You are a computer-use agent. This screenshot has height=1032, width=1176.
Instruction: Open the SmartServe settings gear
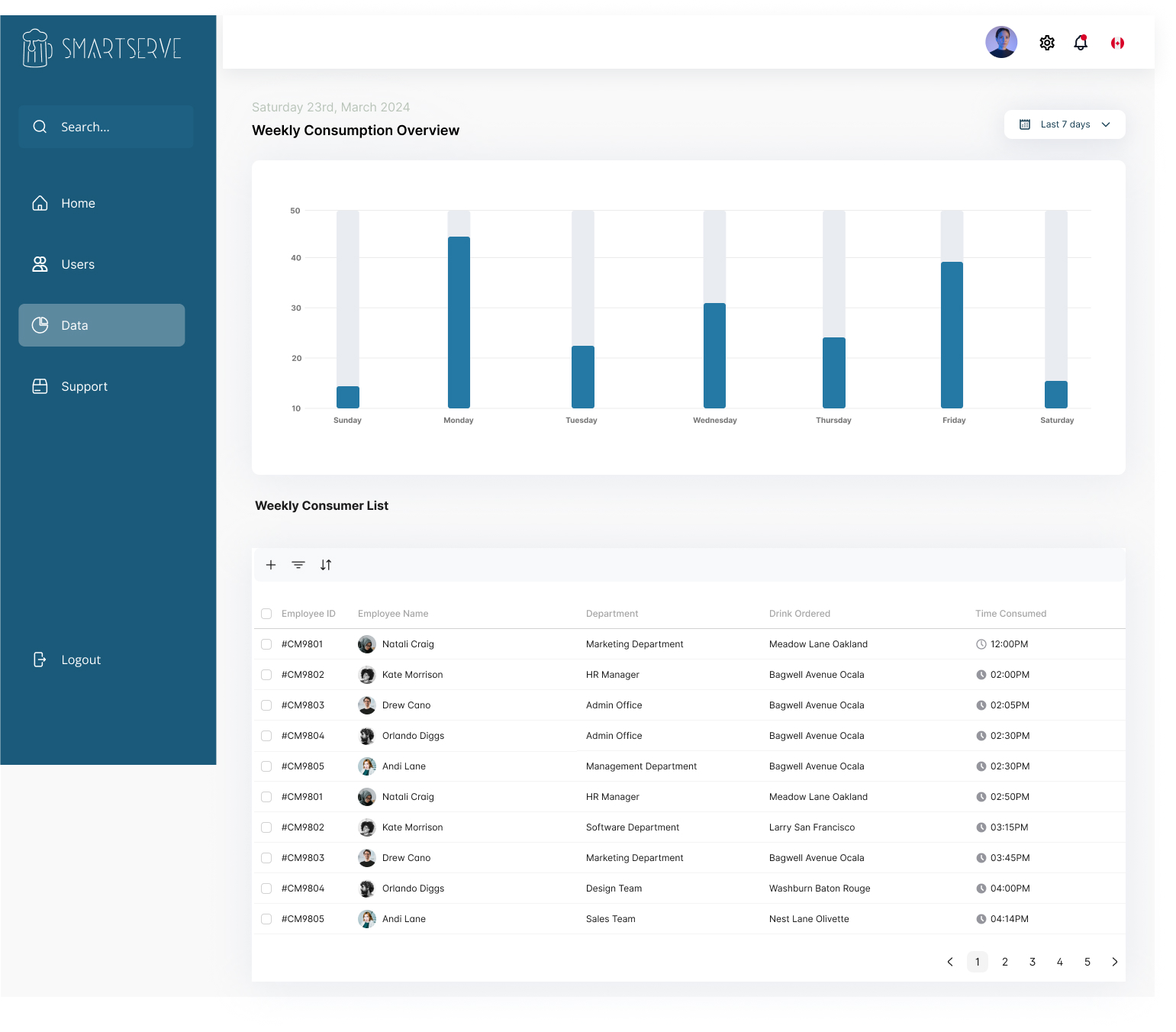tap(1046, 43)
